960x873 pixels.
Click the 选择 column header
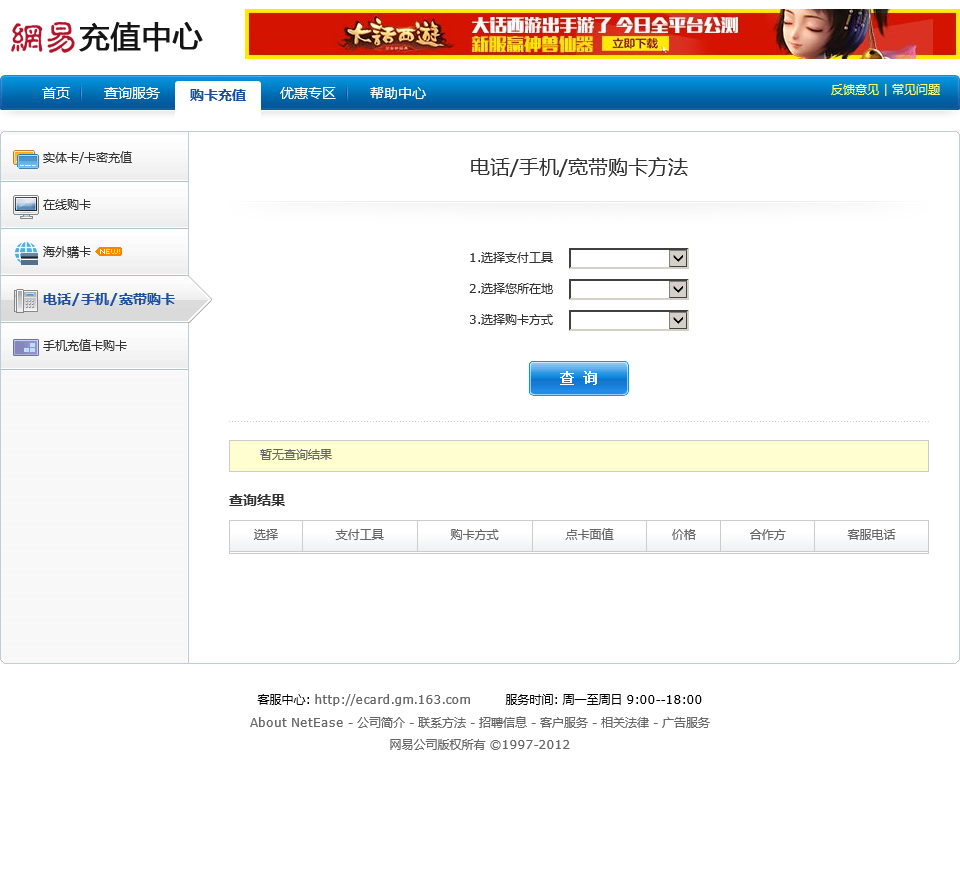click(x=266, y=535)
